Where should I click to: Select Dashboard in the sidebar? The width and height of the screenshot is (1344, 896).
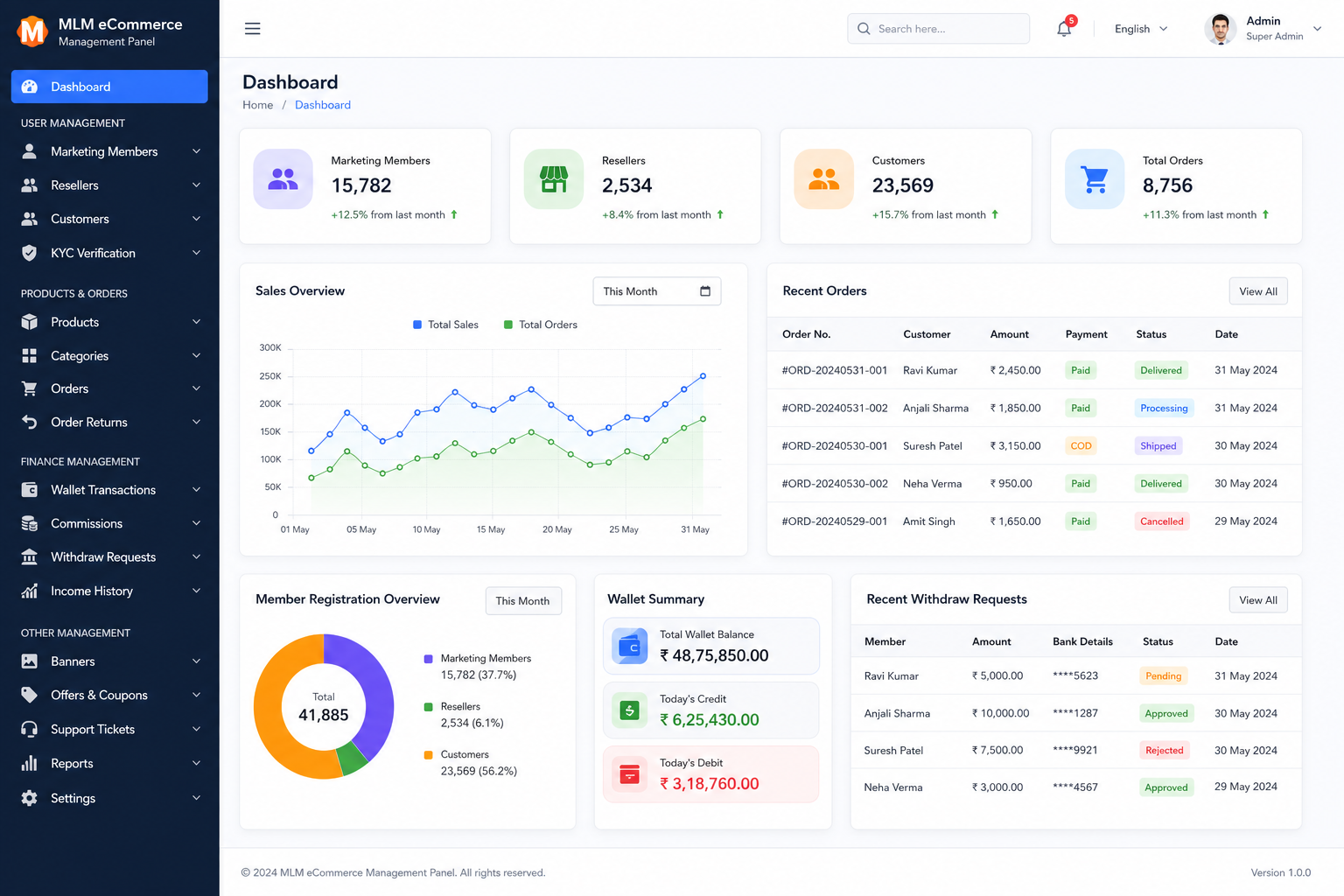tap(109, 87)
